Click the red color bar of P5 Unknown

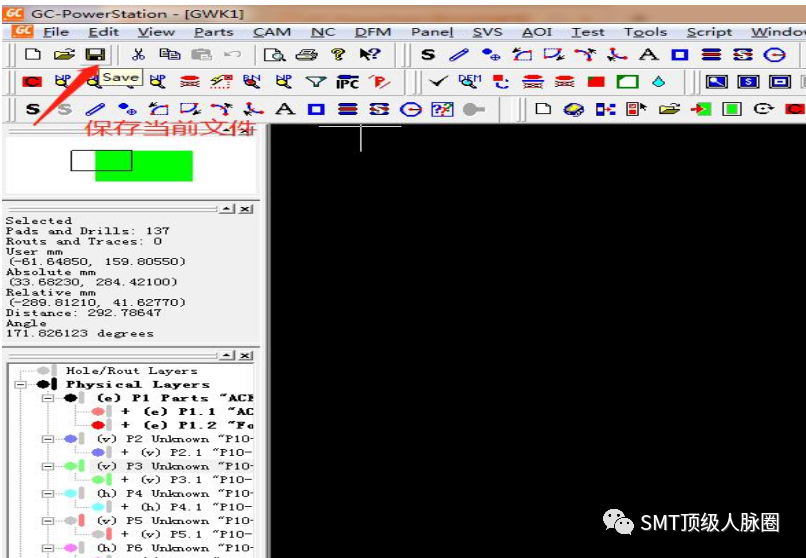click(x=82, y=520)
